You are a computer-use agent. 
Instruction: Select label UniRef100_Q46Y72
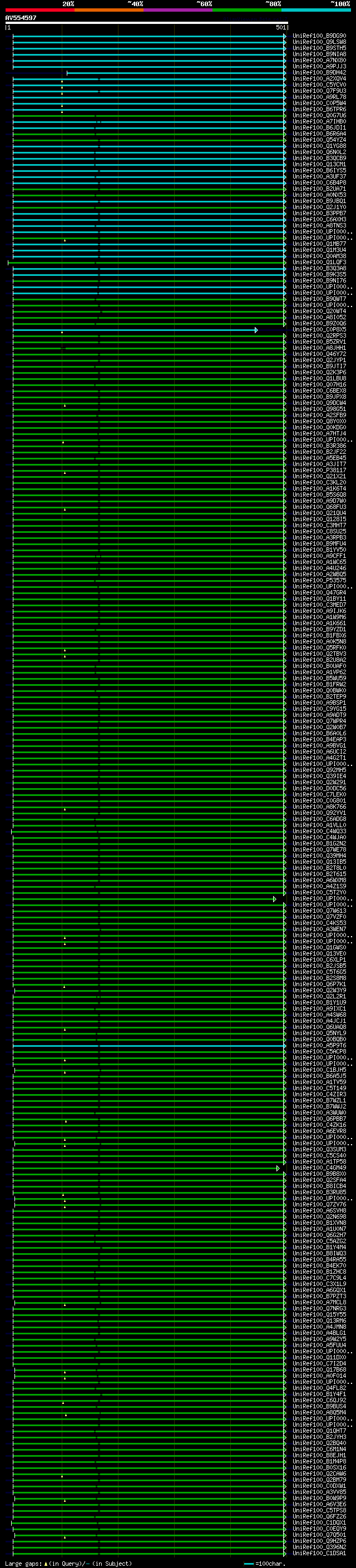click(x=319, y=354)
